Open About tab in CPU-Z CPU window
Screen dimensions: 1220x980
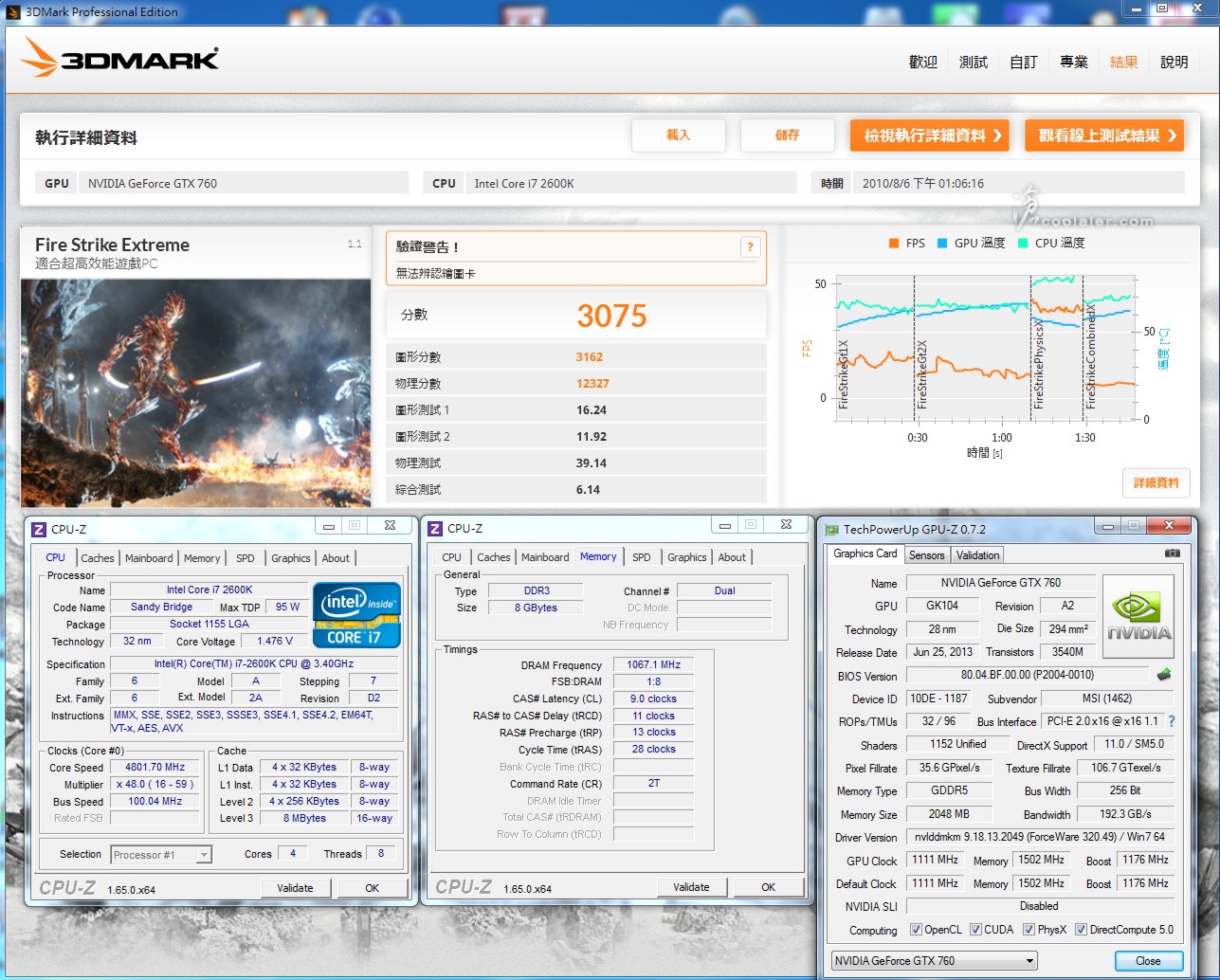coord(336,558)
